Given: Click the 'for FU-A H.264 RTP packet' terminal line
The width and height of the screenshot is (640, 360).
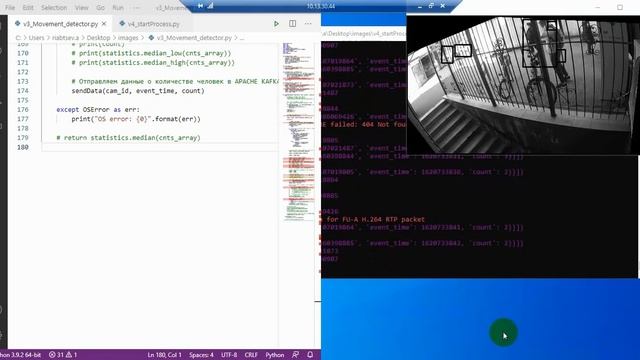Looking at the screenshot, I should pyautogui.click(x=376, y=220).
